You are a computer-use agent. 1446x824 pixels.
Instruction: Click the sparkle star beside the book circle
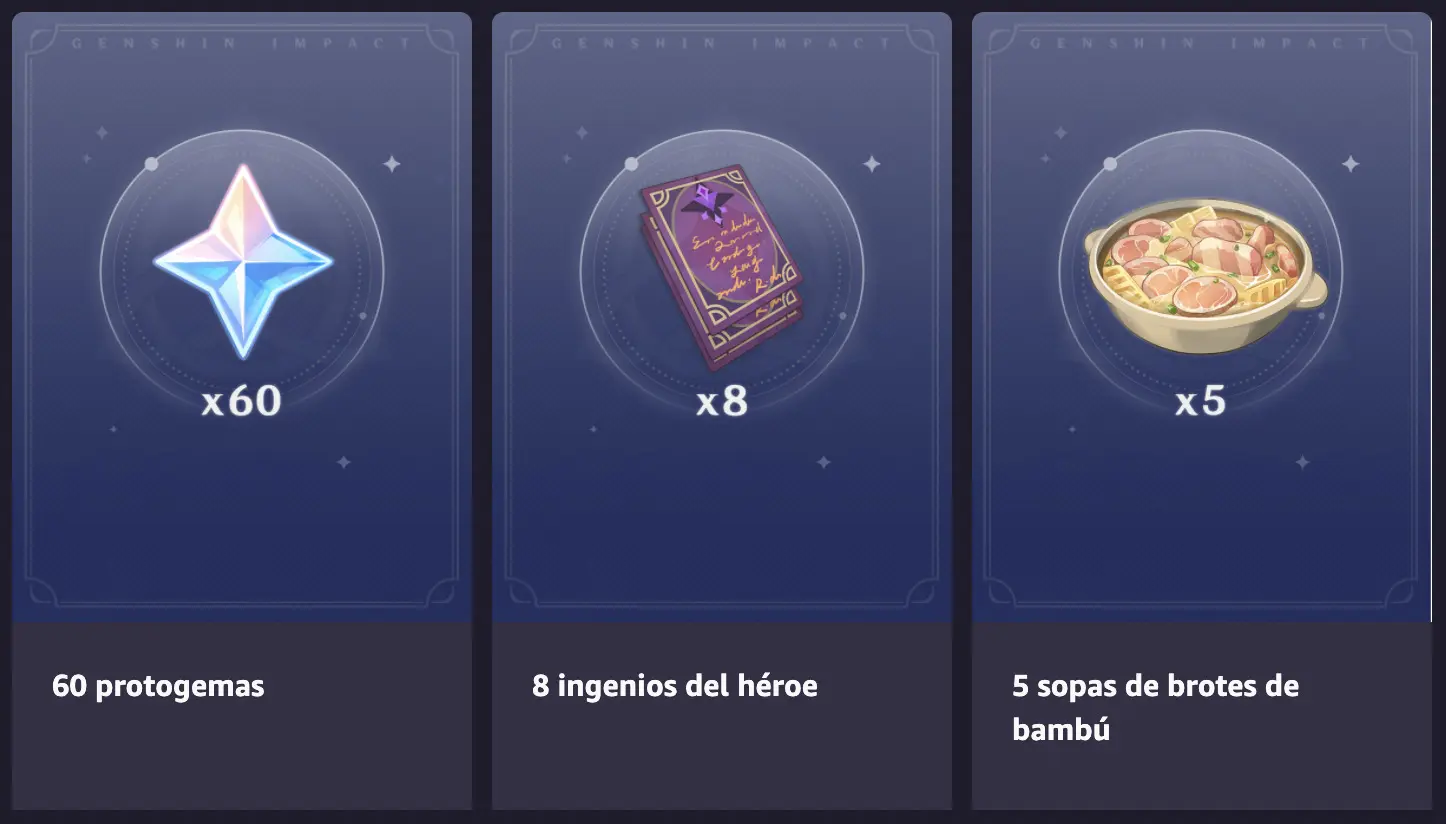pos(872,163)
